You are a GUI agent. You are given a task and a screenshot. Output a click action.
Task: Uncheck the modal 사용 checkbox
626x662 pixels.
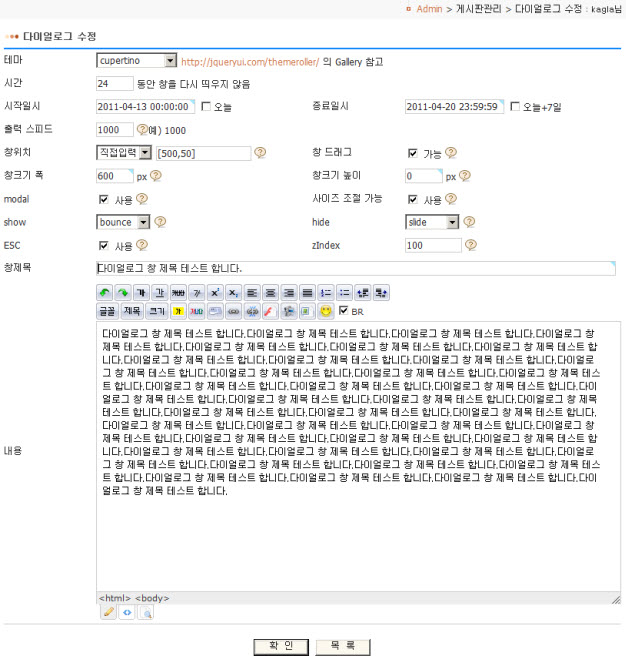[x=104, y=199]
